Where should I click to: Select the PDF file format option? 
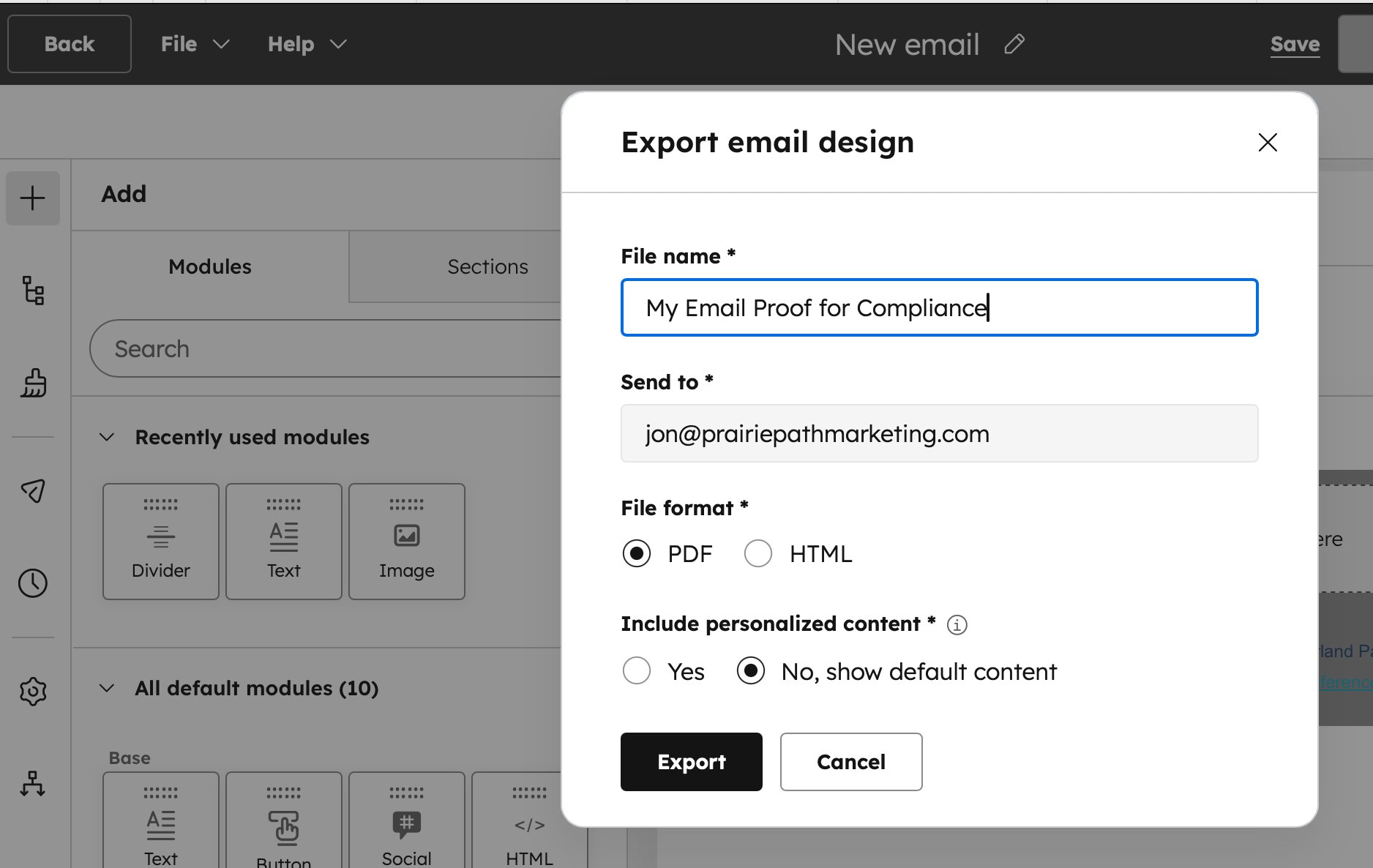pyautogui.click(x=637, y=554)
